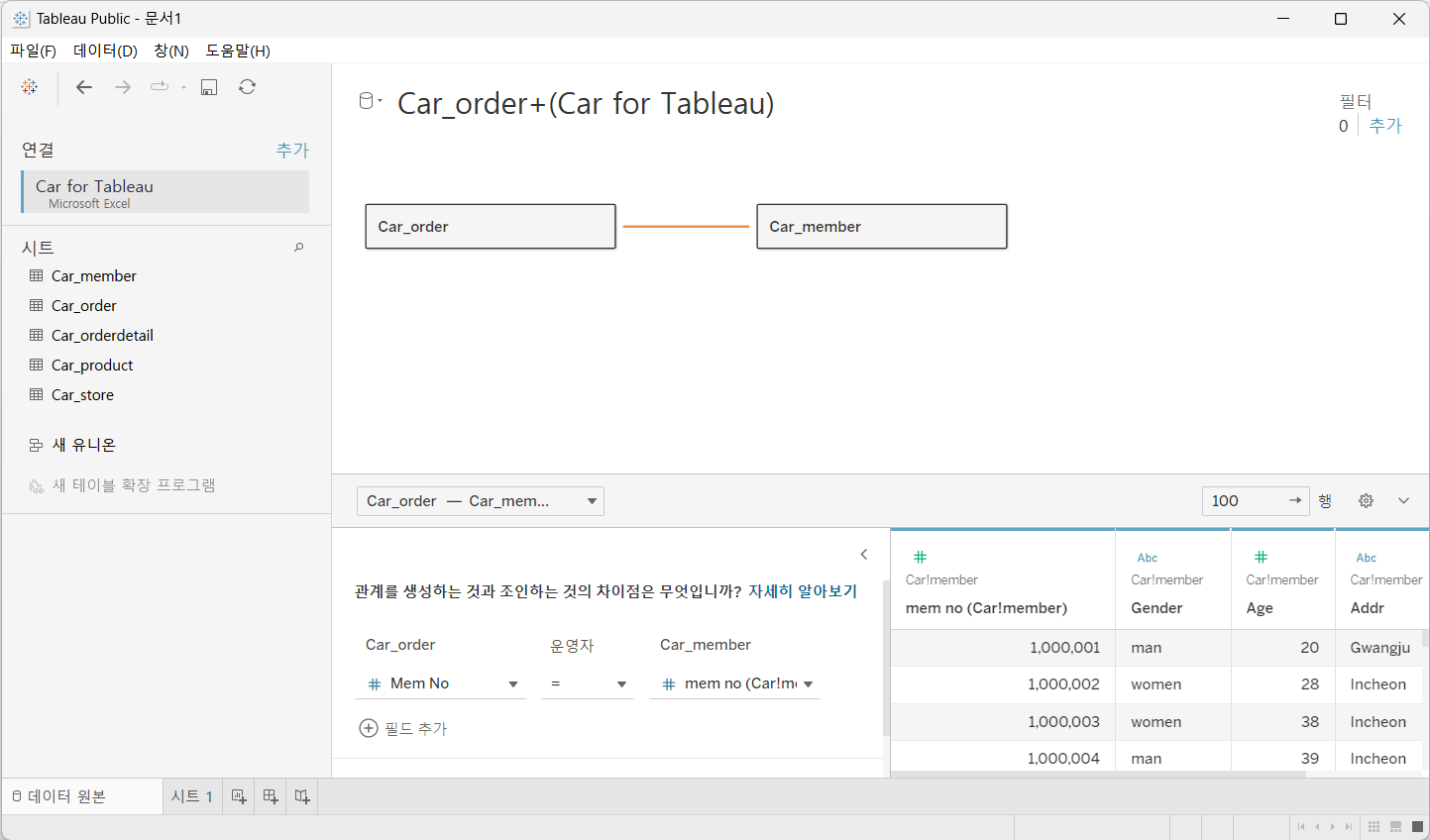Viewport: 1430px width, 840px height.
Task: Open 창(N) menu
Action: 171,51
